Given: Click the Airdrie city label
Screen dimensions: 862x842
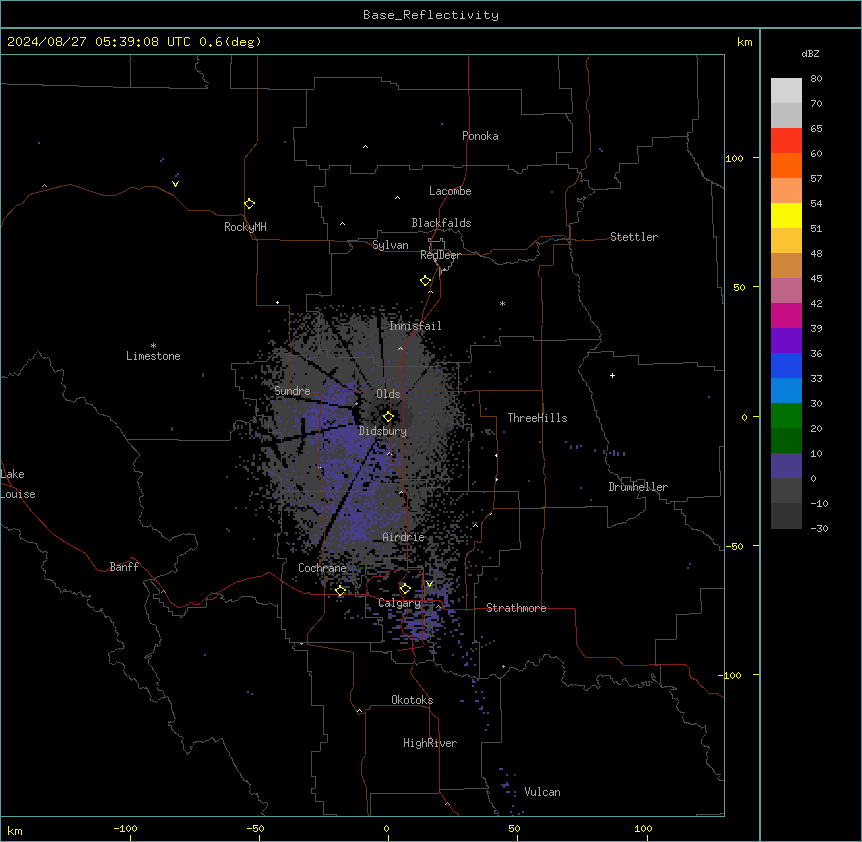Looking at the screenshot, I should 404,537.
